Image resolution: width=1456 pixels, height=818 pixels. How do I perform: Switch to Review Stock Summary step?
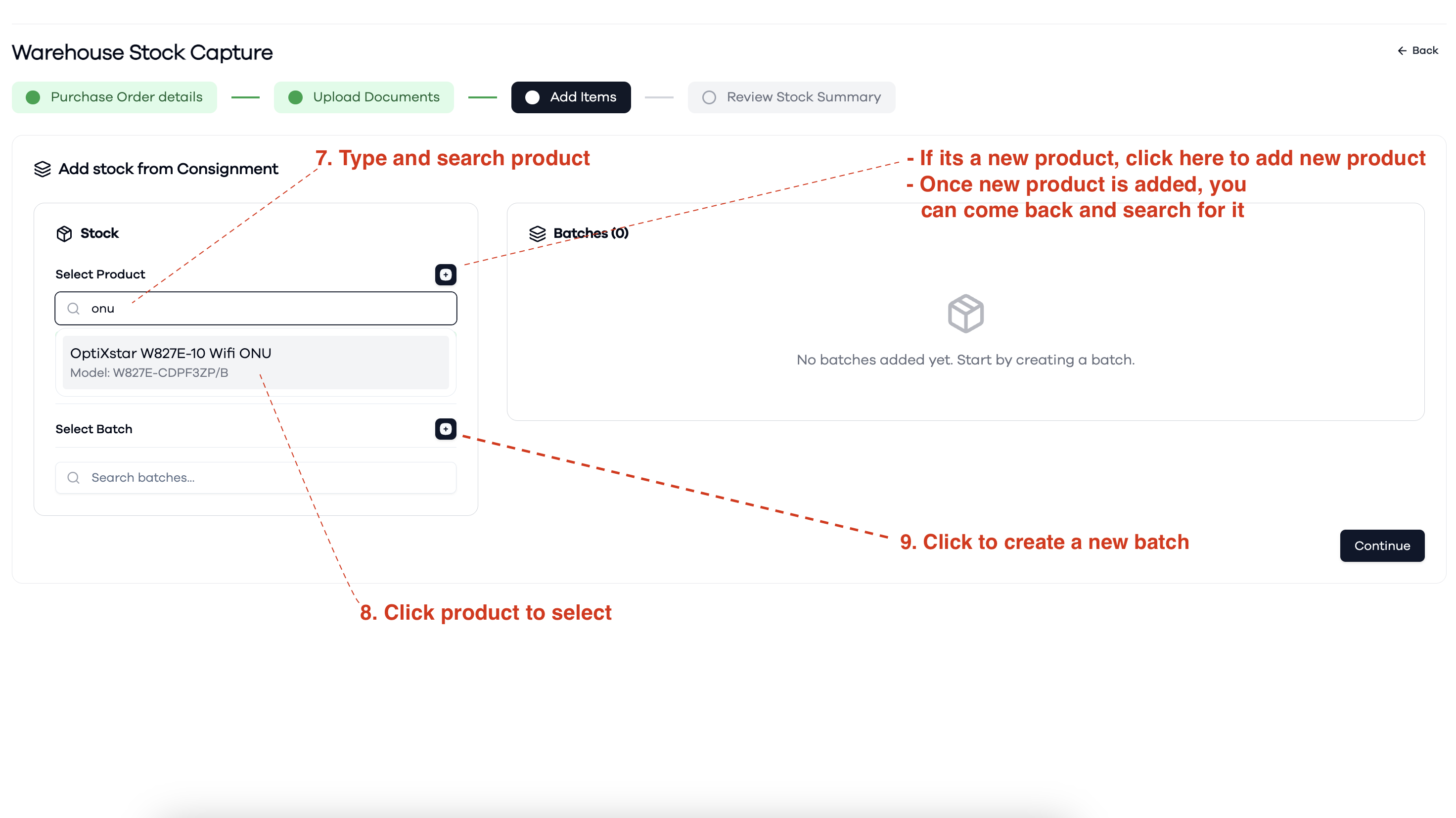[x=791, y=97]
